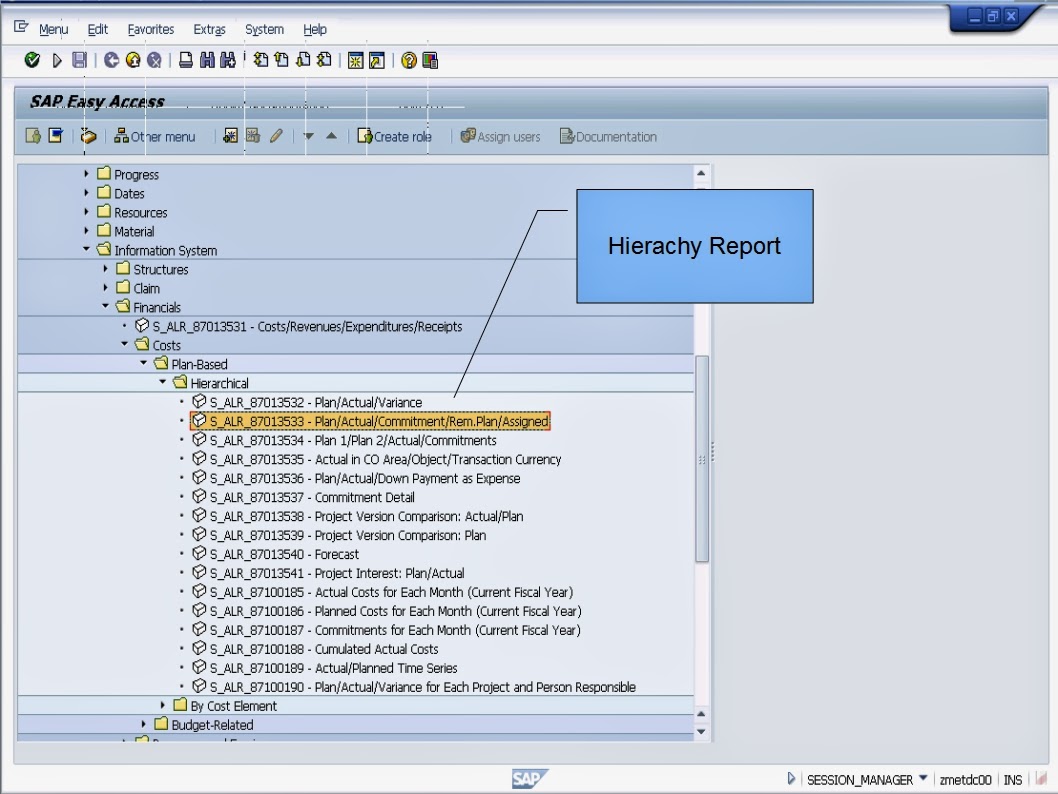This screenshot has height=794, width=1058.
Task: Click the Customize Local Layout icon
Action: [430, 60]
